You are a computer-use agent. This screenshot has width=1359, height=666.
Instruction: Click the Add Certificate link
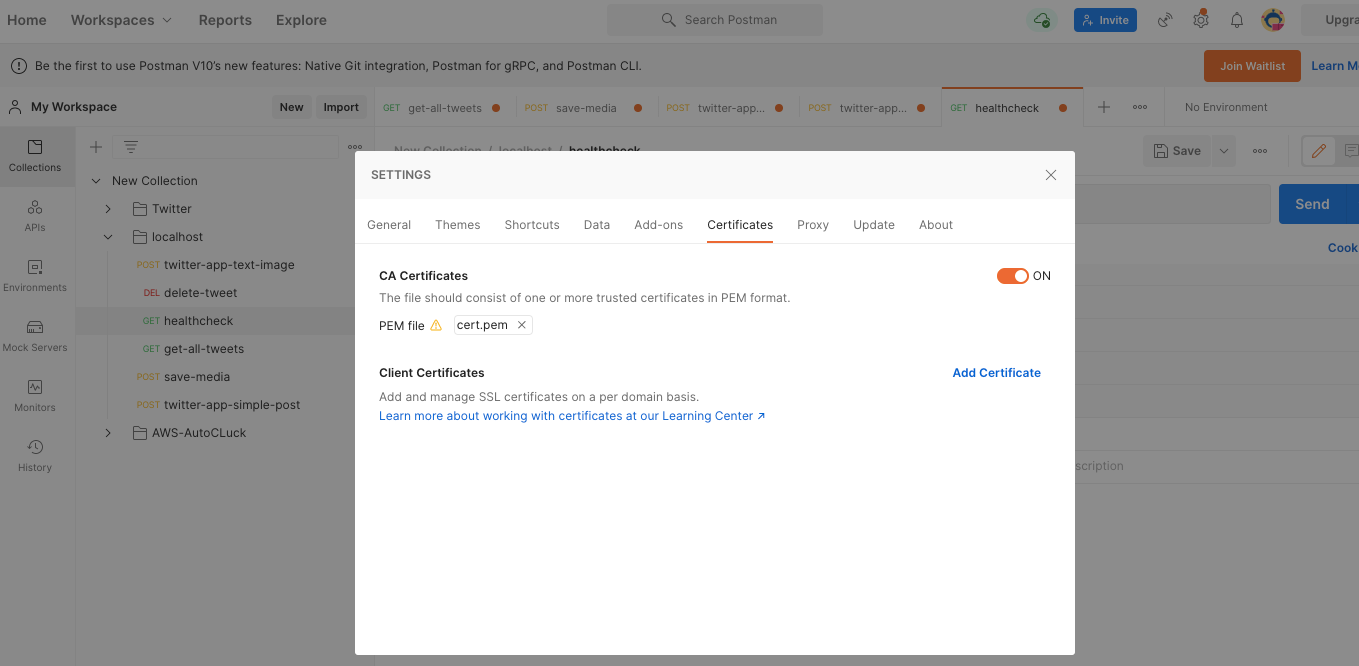tap(996, 373)
